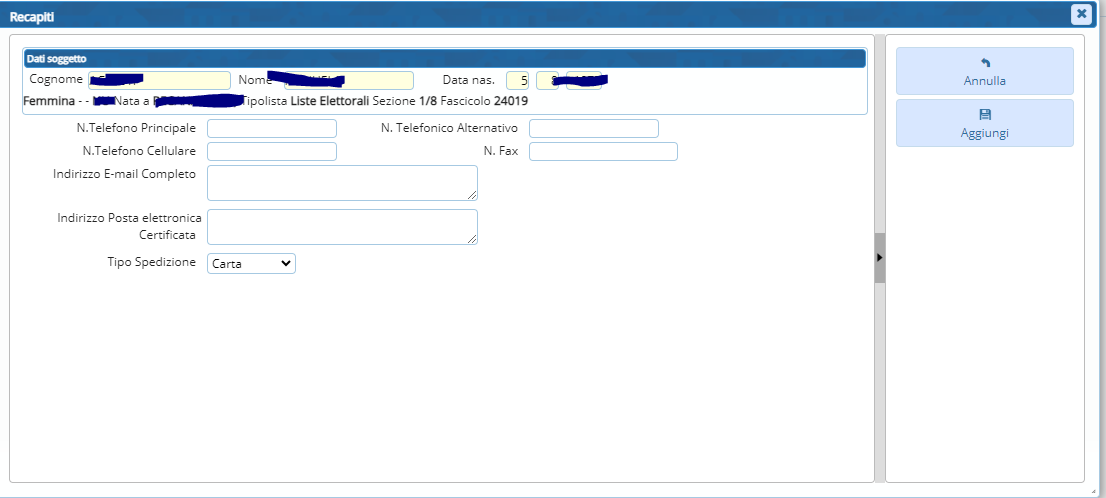Focus the N.Telefono Principale field
Viewport: 1106px width, 498px height.
(x=271, y=128)
